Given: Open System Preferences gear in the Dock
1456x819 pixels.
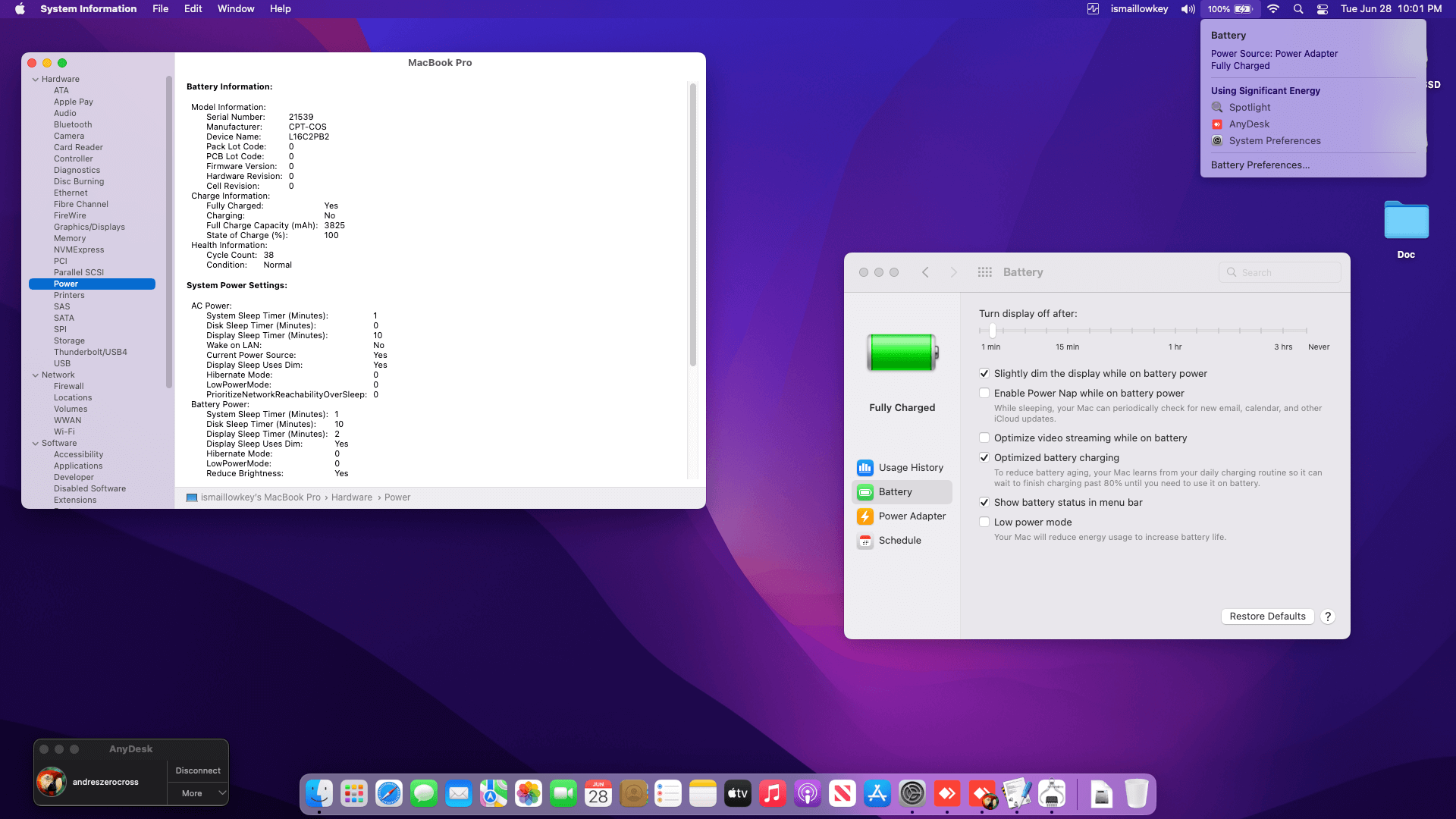Looking at the screenshot, I should point(912,794).
